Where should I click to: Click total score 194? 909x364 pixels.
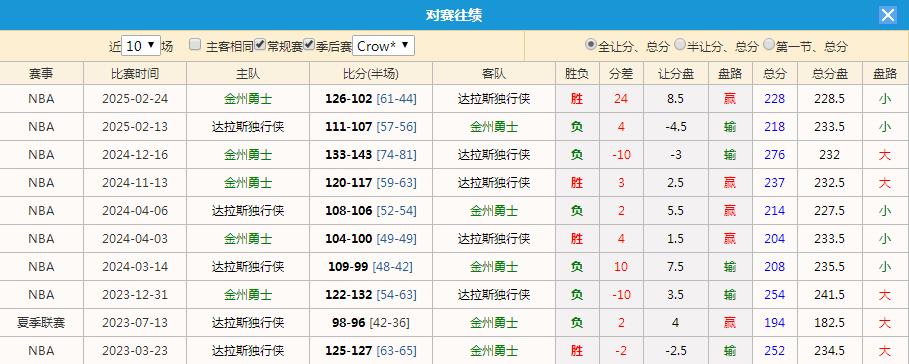click(775, 322)
